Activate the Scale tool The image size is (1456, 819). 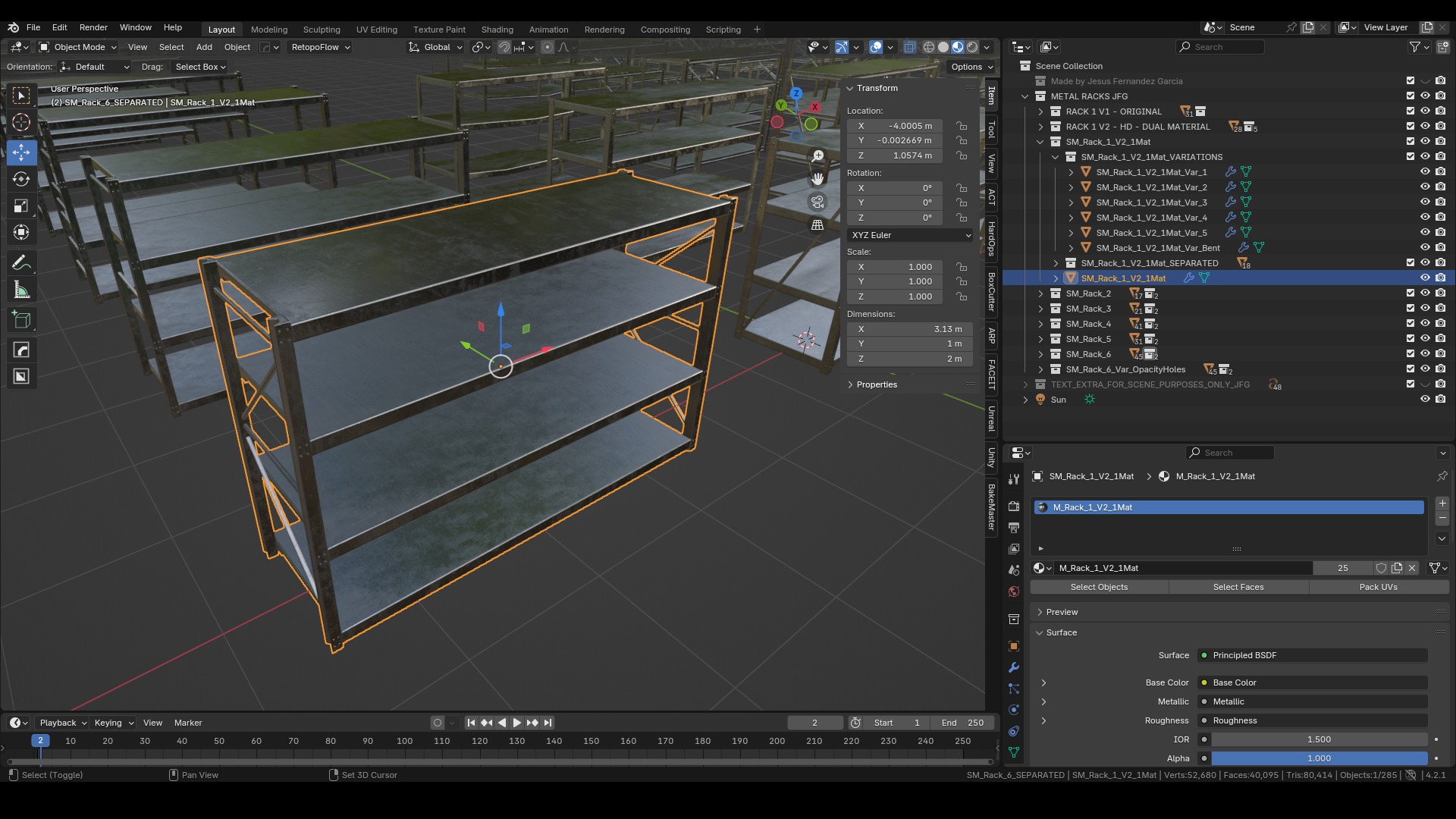[21, 206]
